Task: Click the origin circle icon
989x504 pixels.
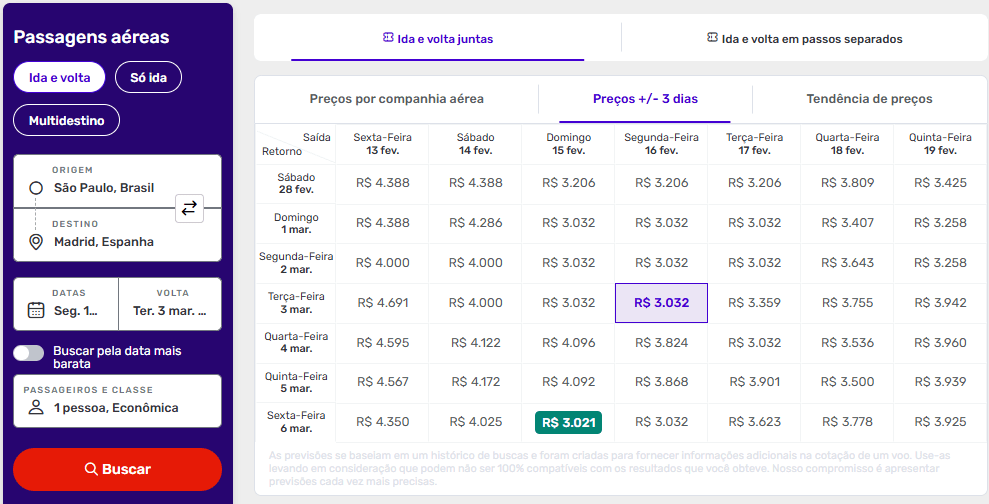Action: click(36, 188)
